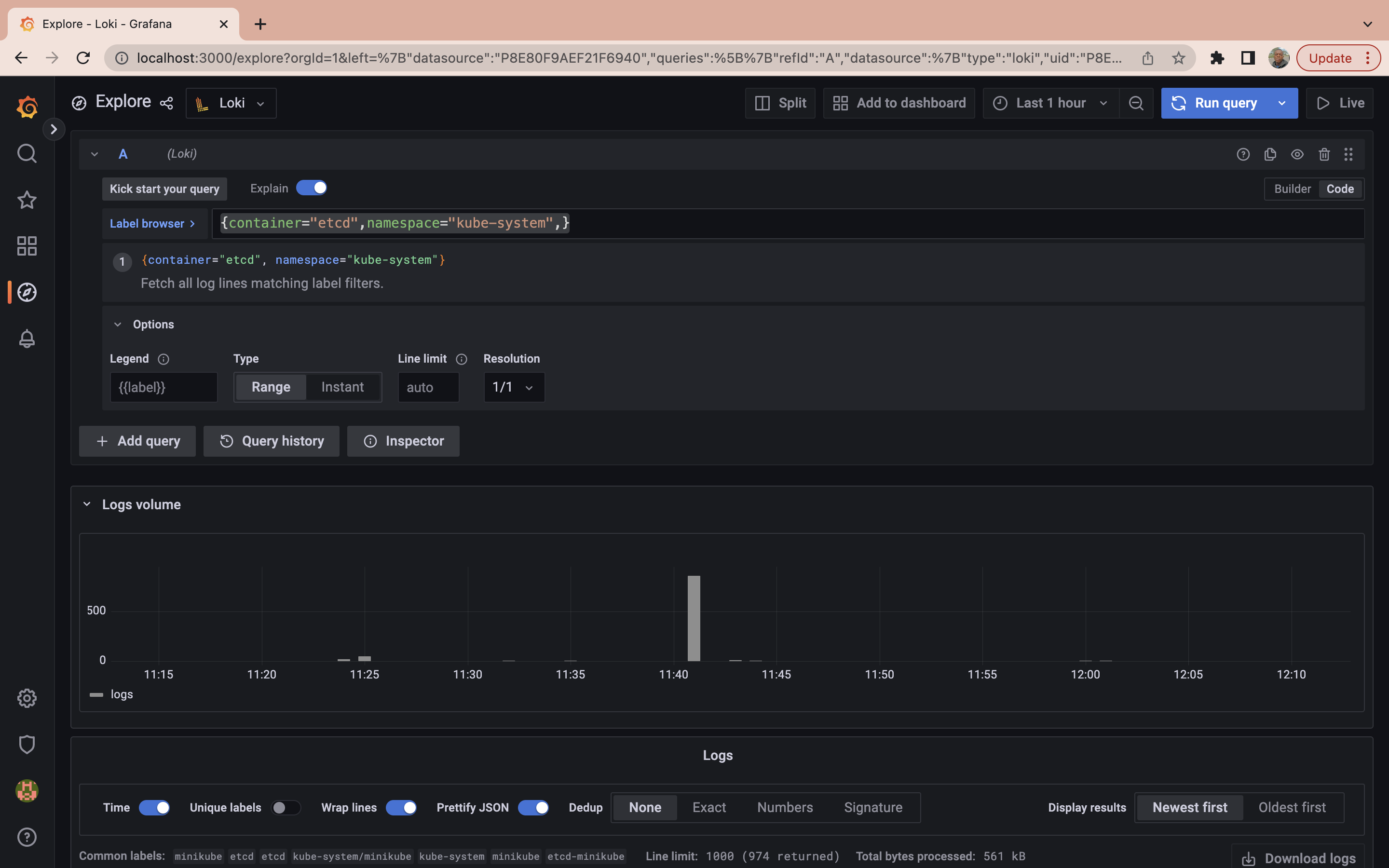Open Server admin shield icon in sidebar
This screenshot has width=1389, height=868.
pyautogui.click(x=27, y=745)
